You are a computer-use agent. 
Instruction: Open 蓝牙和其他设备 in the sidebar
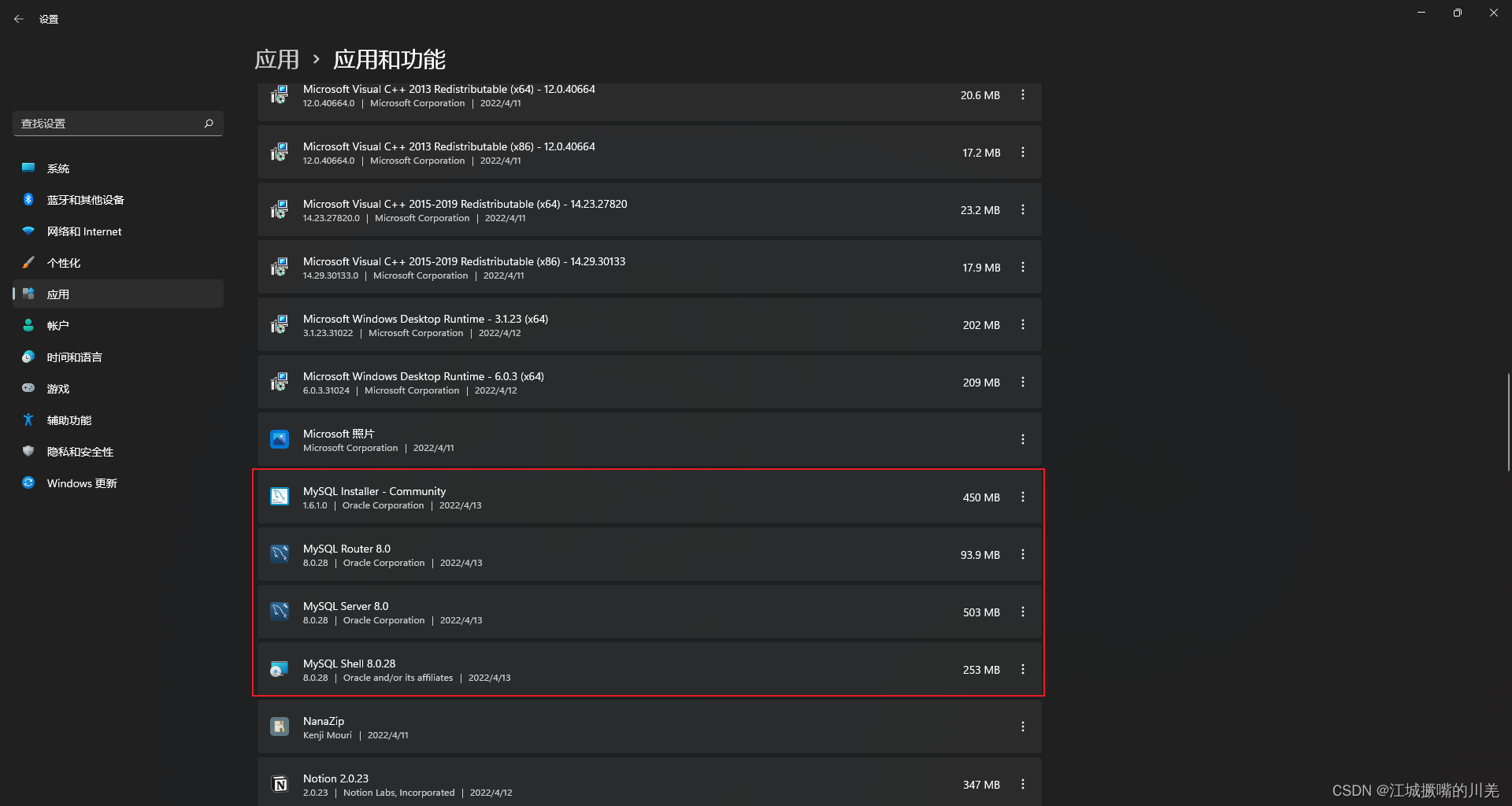(118, 200)
